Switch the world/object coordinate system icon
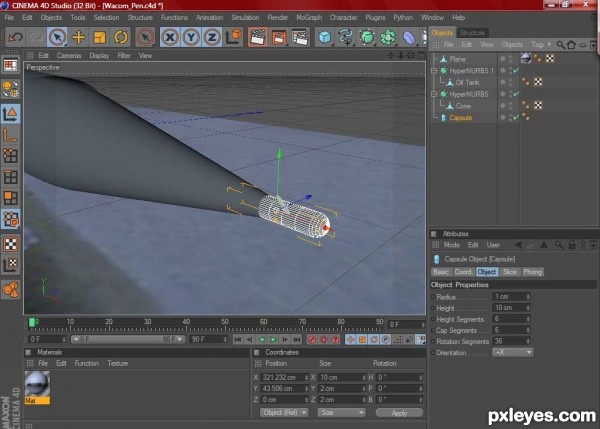This screenshot has width=600, height=429. 234,37
